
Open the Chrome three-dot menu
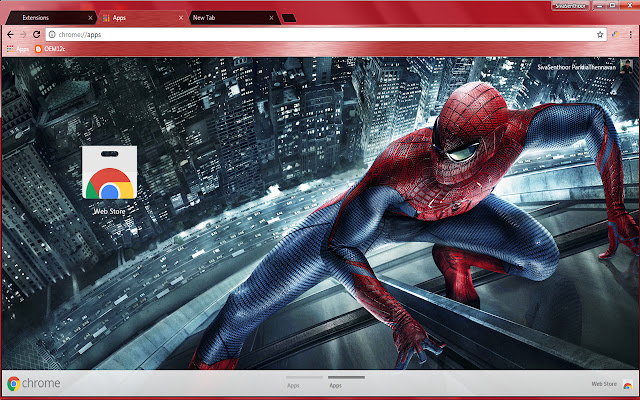coord(631,35)
